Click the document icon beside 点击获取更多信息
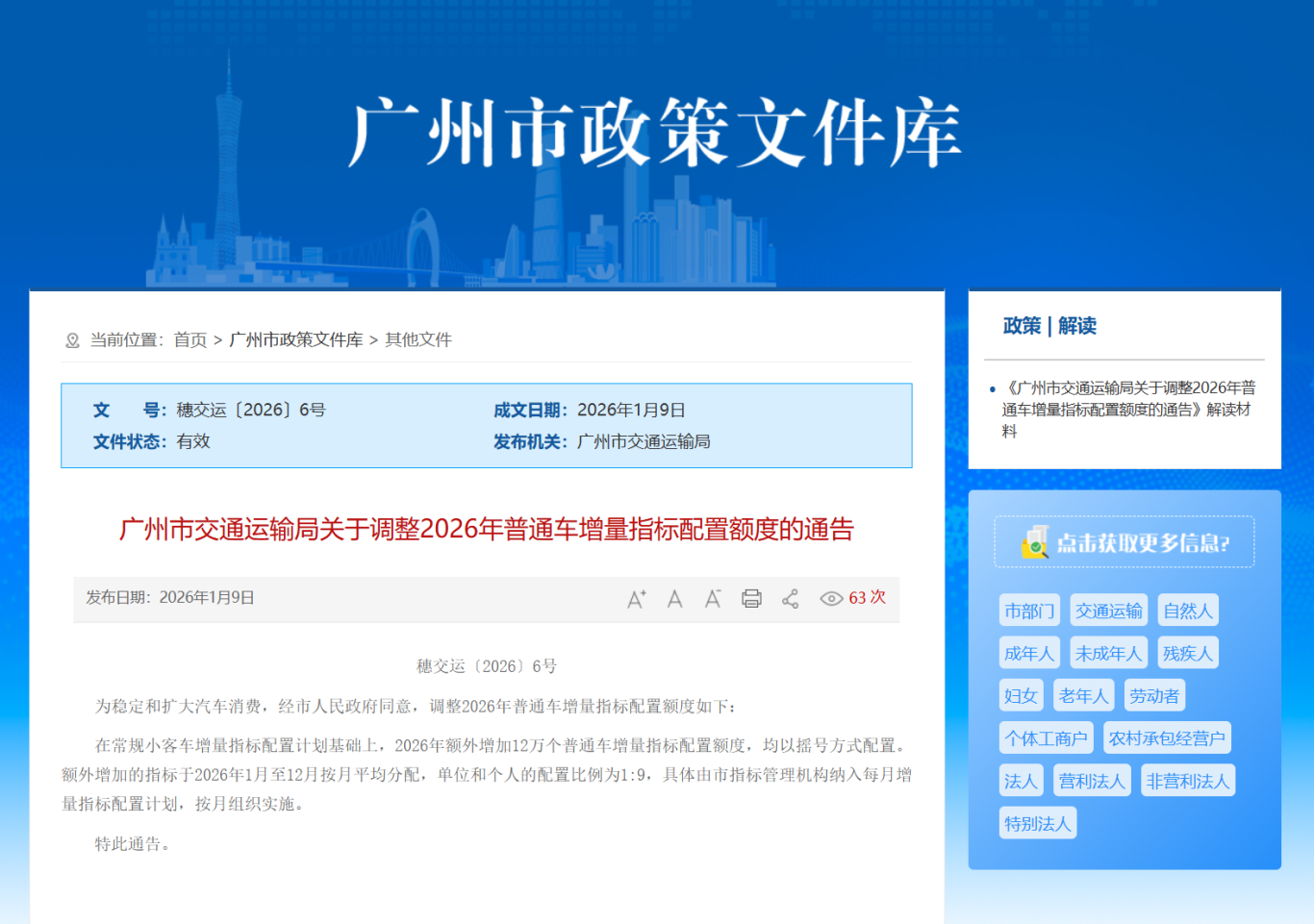 point(1035,542)
